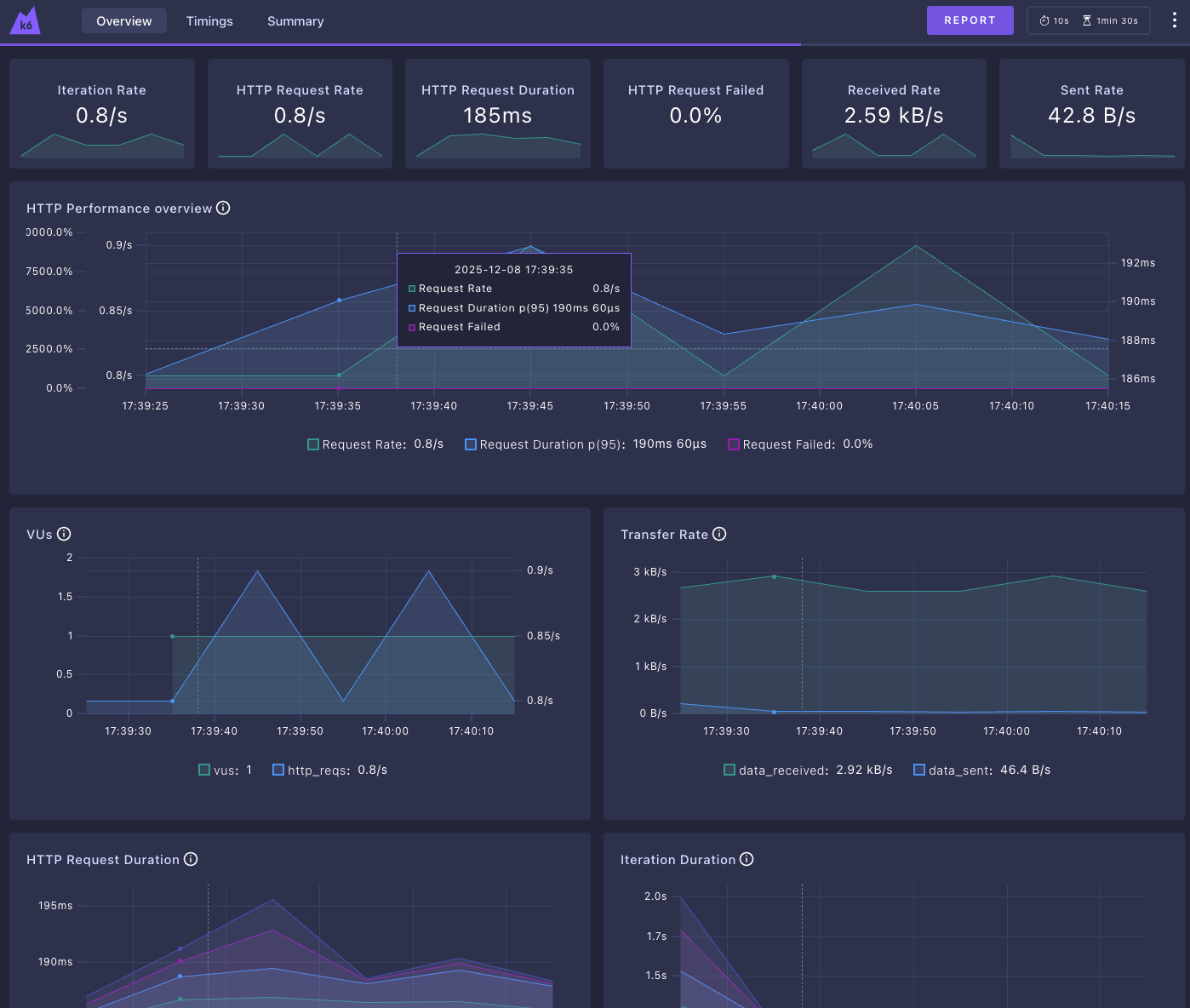
Task: Click info icon beside HTTP Request Duration chart
Action: (191, 859)
